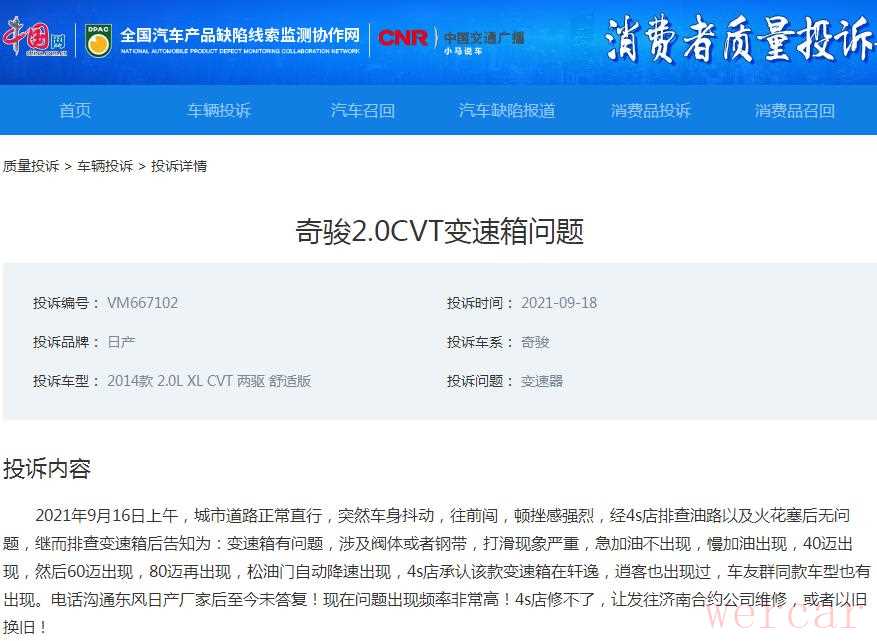Image resolution: width=877 pixels, height=641 pixels.
Task: Navigate to 消费品召回 menu item
Action: 795,110
